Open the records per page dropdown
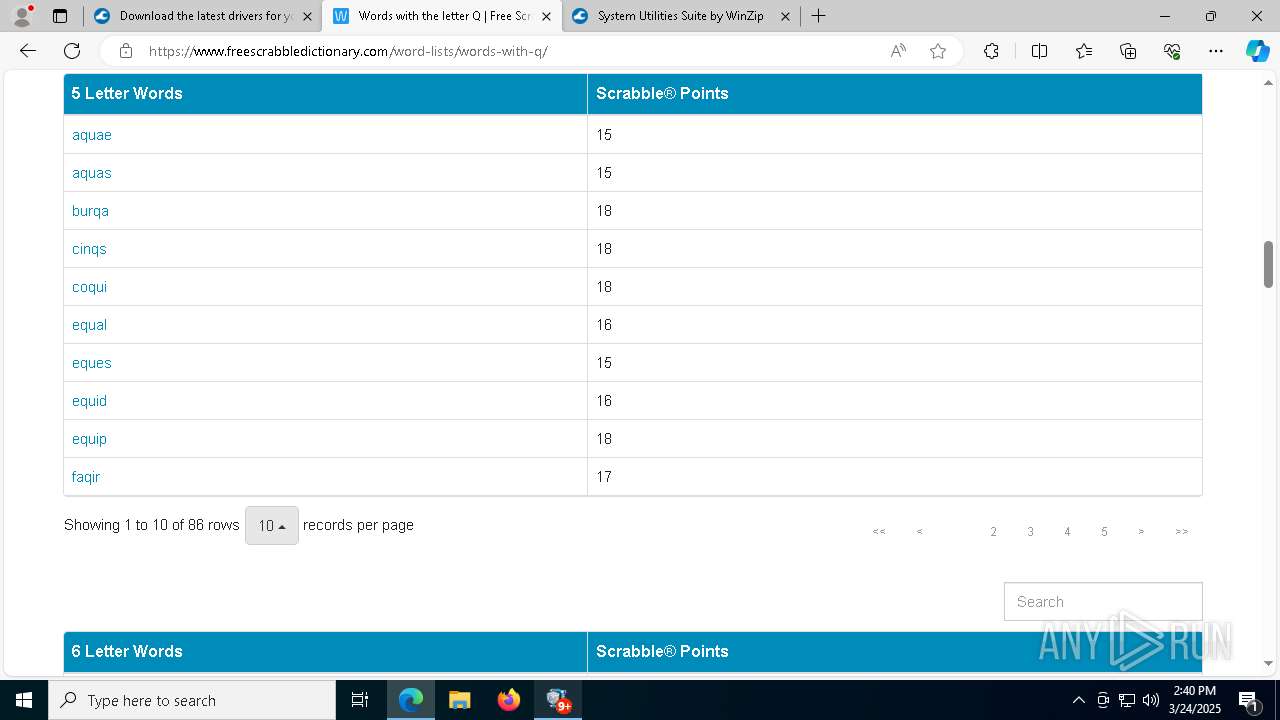 coord(272,525)
